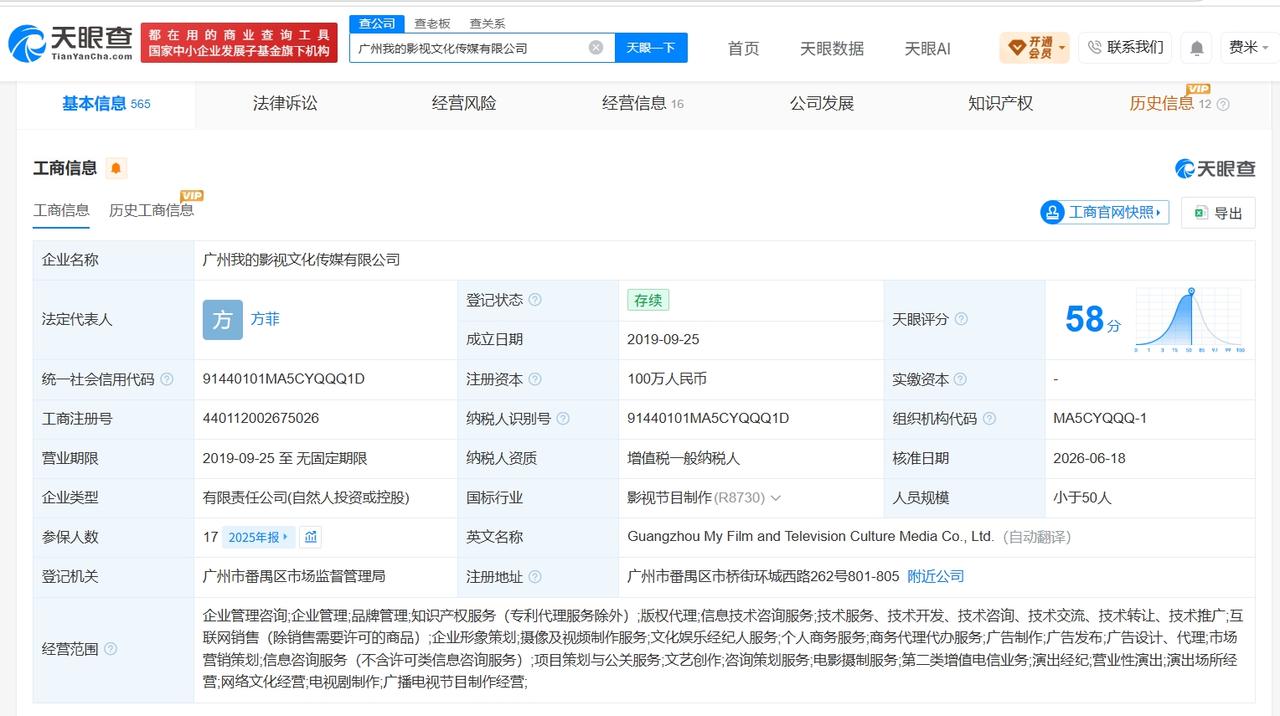Select the 查关系 search mode tab
The image size is (1280, 716).
pyautogui.click(x=487, y=23)
